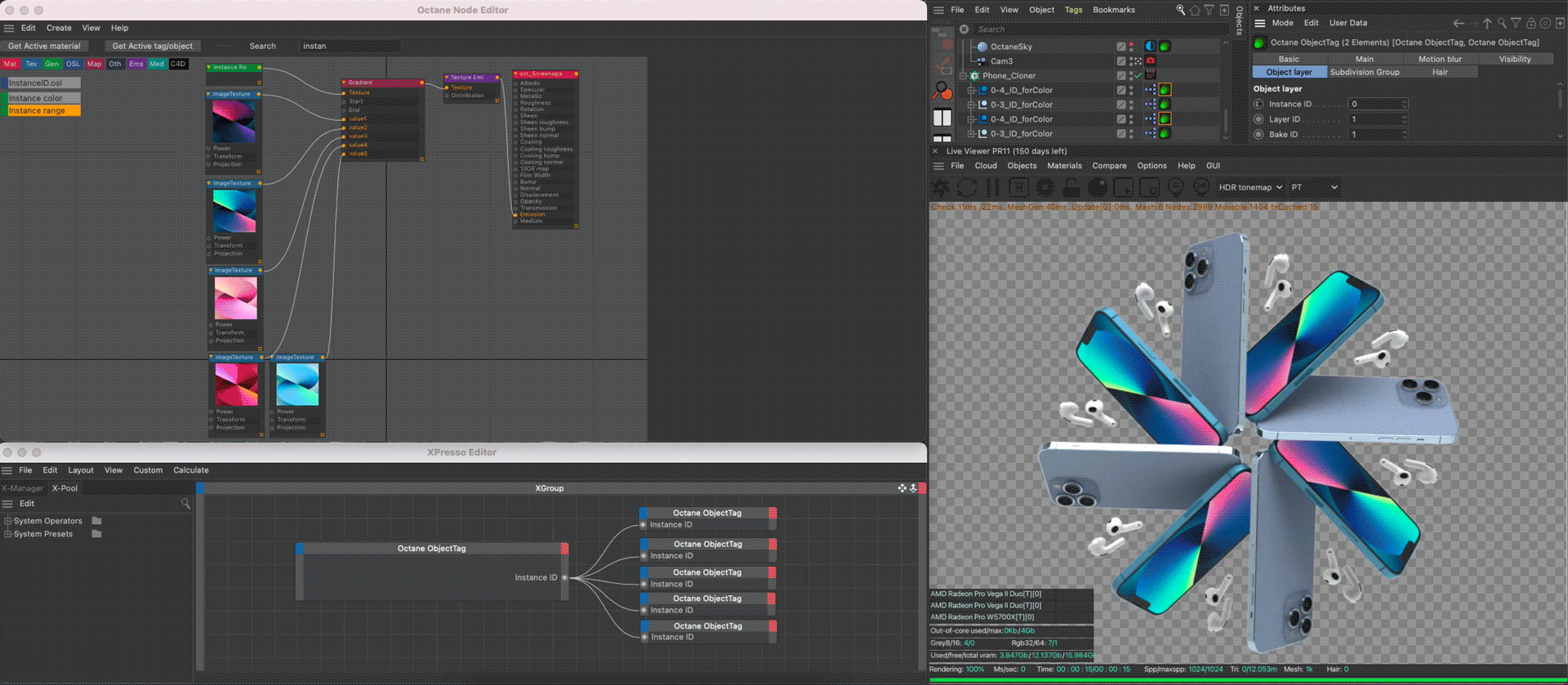The image size is (1568, 685).
Task: Open Create menu in Octane Node Editor
Action: point(59,28)
